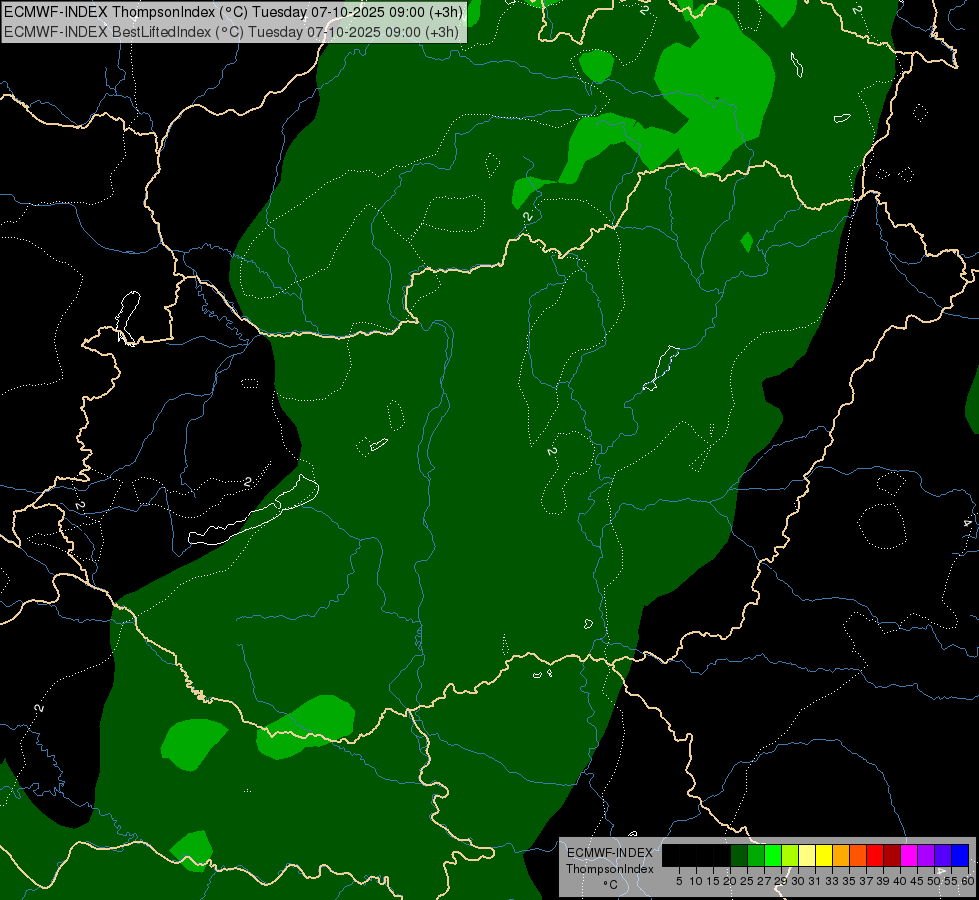The image size is (979, 900).
Task: Click the dark red 39–40 legend swatch
Action: [892, 855]
